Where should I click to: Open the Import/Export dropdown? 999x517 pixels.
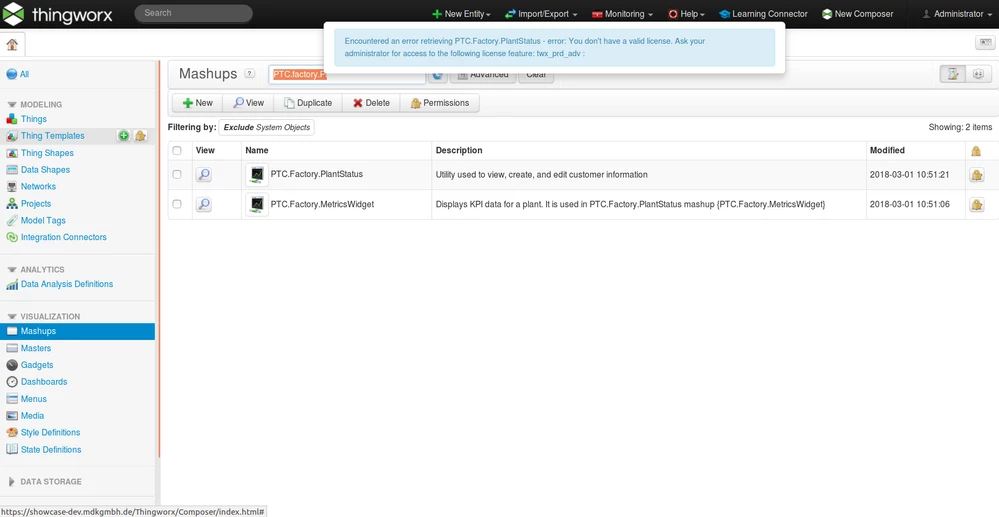click(x=541, y=14)
